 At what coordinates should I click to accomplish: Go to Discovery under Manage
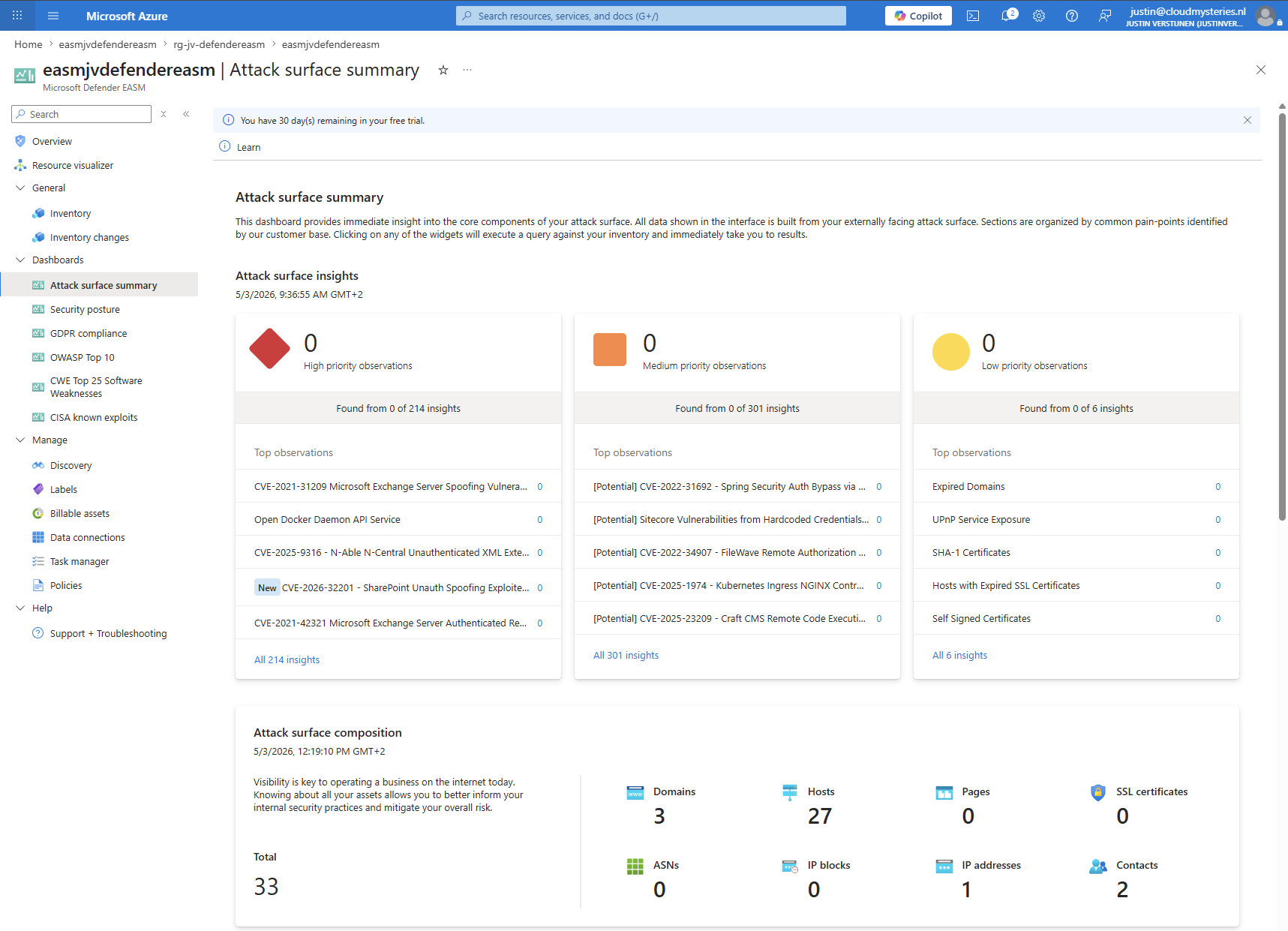(71, 465)
